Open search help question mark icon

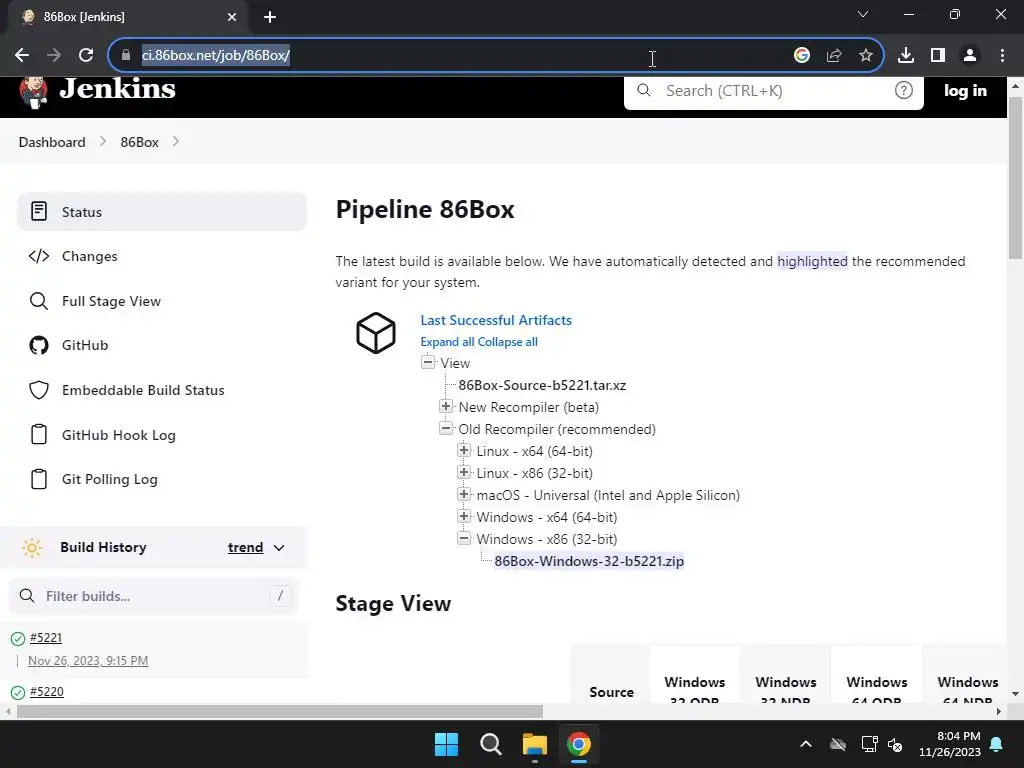point(904,90)
